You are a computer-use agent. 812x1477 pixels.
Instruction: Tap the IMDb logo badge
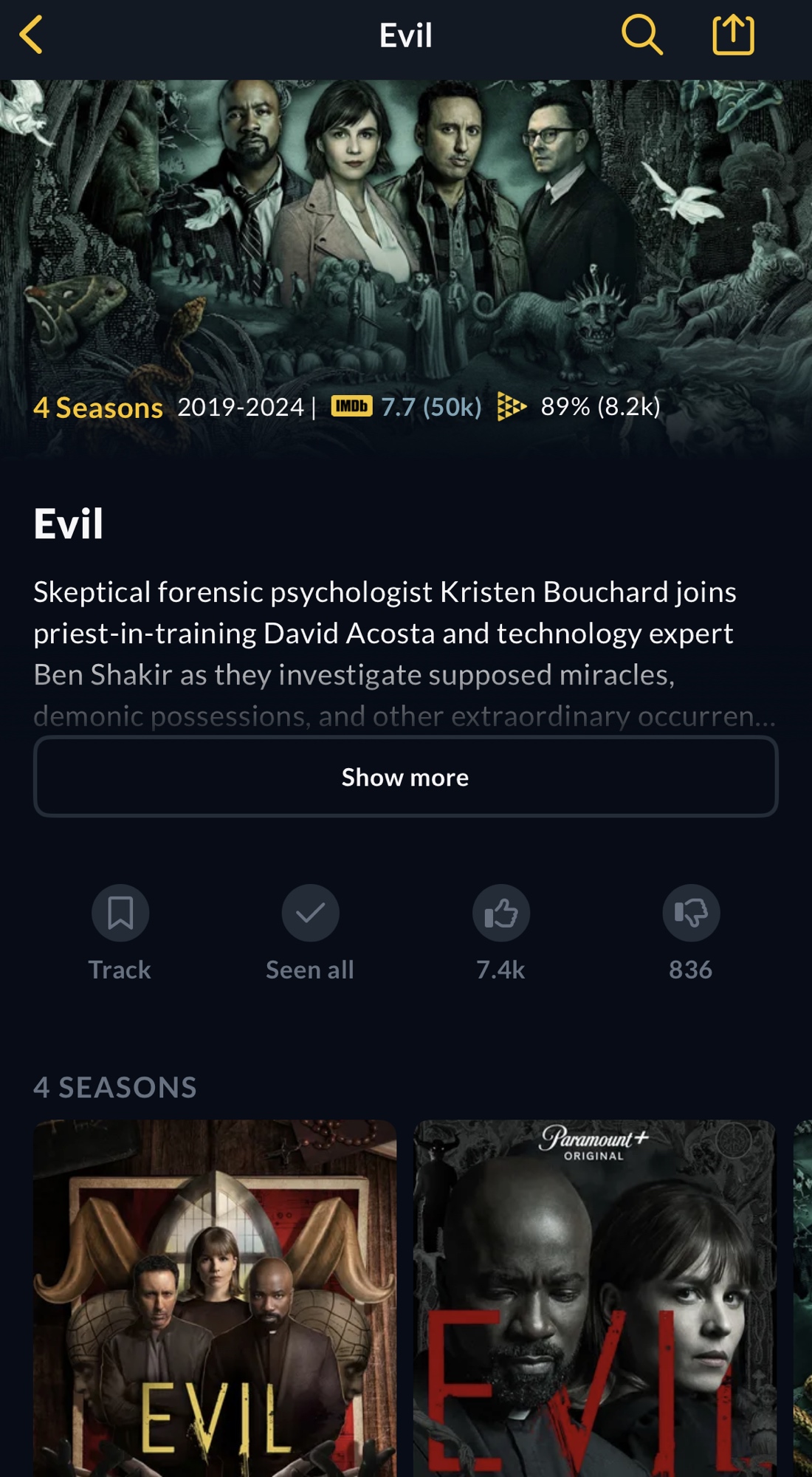(351, 406)
